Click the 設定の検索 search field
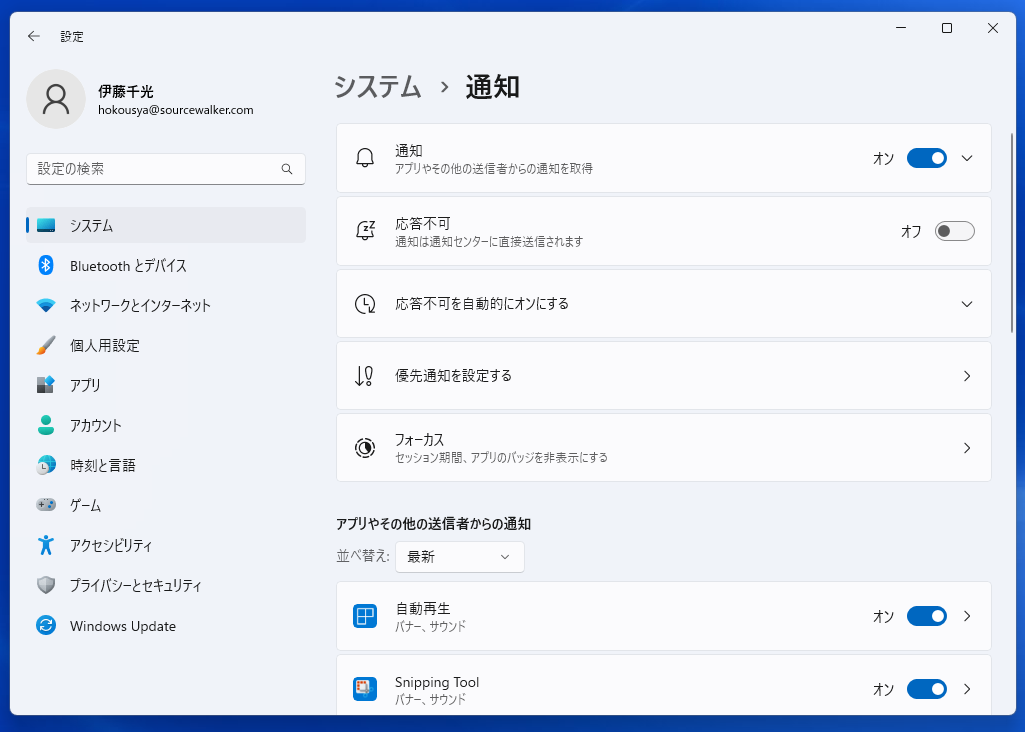Viewport: 1025px width, 732px height. click(155, 169)
